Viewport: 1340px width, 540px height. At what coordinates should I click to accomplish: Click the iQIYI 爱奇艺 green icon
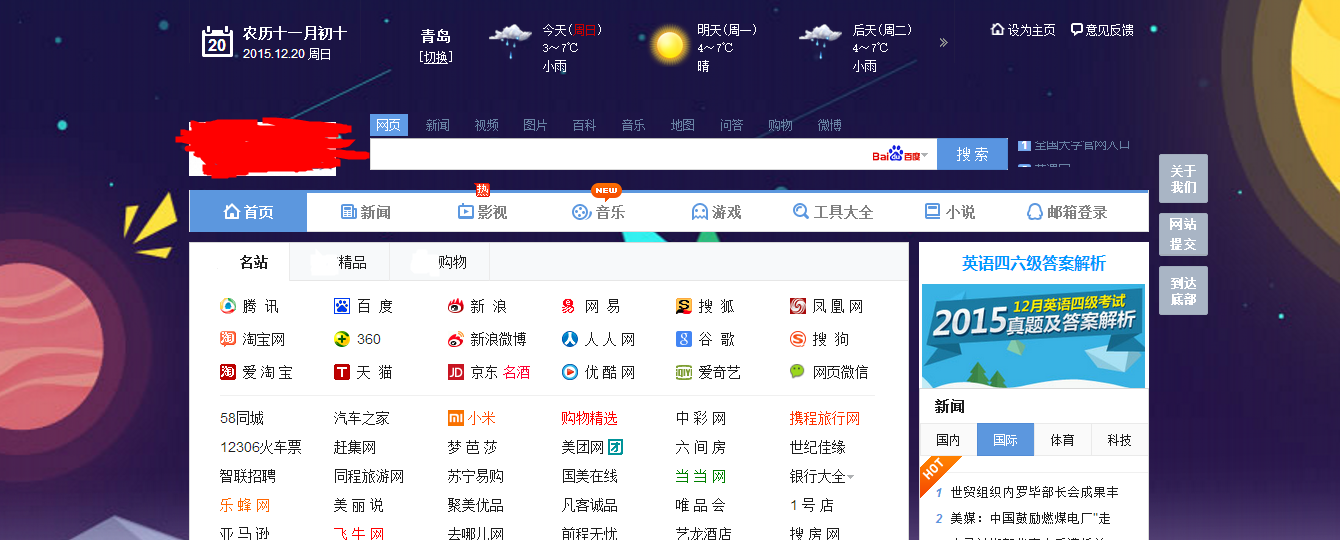click(684, 372)
